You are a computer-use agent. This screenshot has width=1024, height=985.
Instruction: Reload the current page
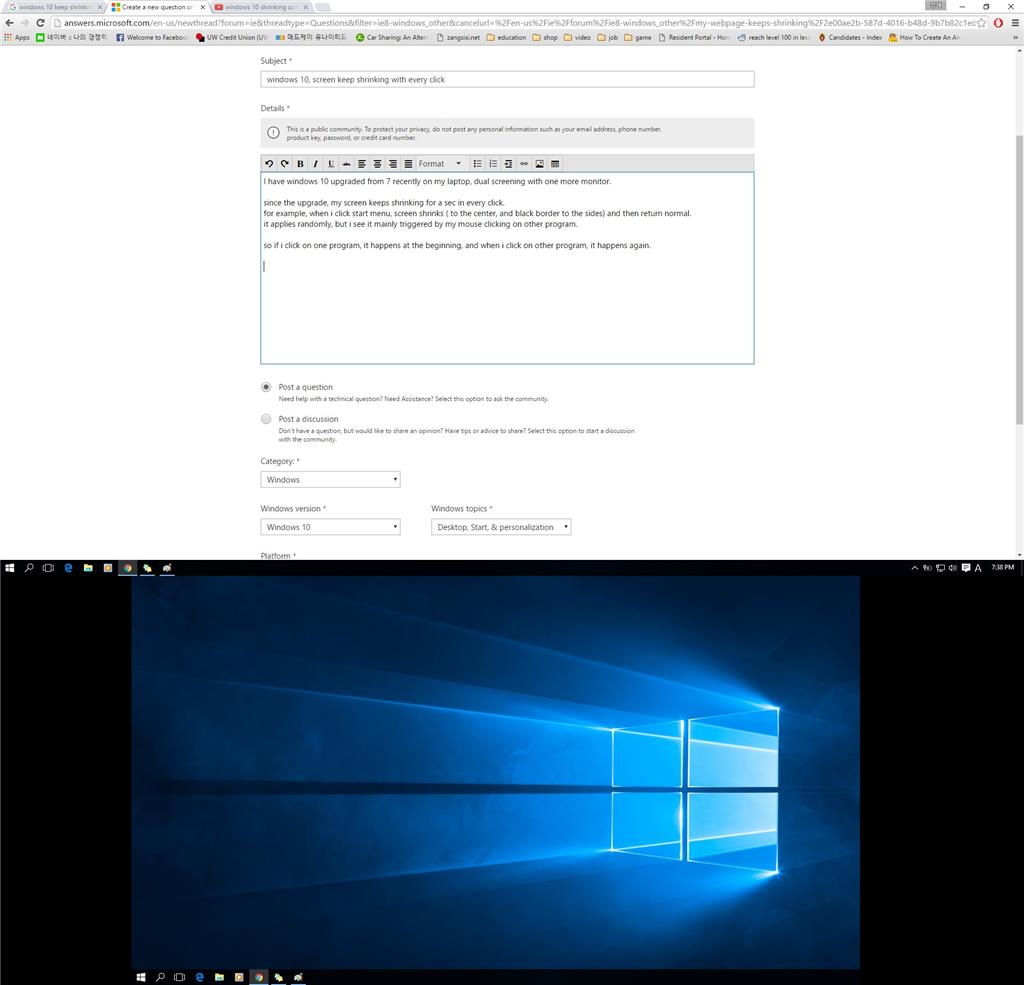[40, 23]
